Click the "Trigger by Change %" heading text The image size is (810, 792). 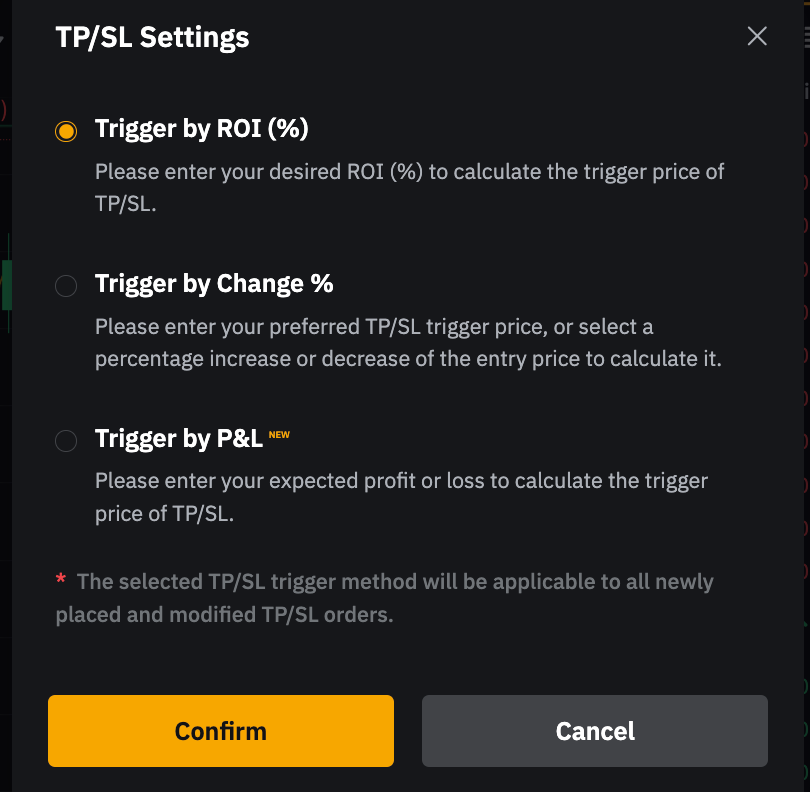click(214, 284)
